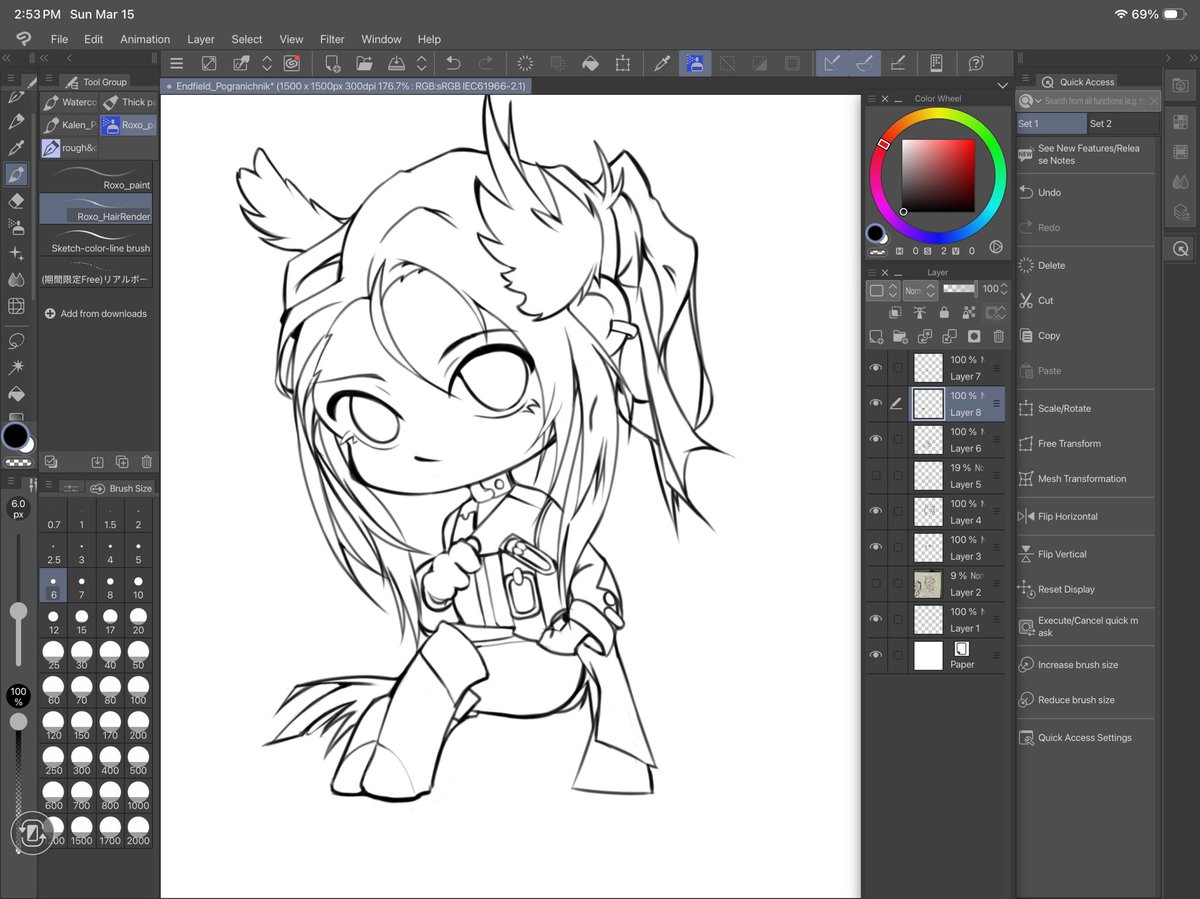Viewport: 1200px width, 899px height.
Task: Select the Fill bucket tool in left toolbar
Action: click(16, 394)
